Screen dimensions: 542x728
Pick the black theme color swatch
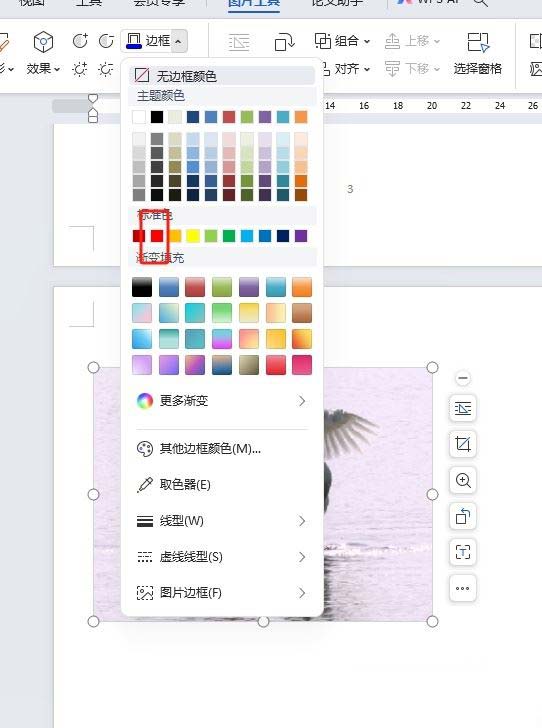click(x=157, y=117)
